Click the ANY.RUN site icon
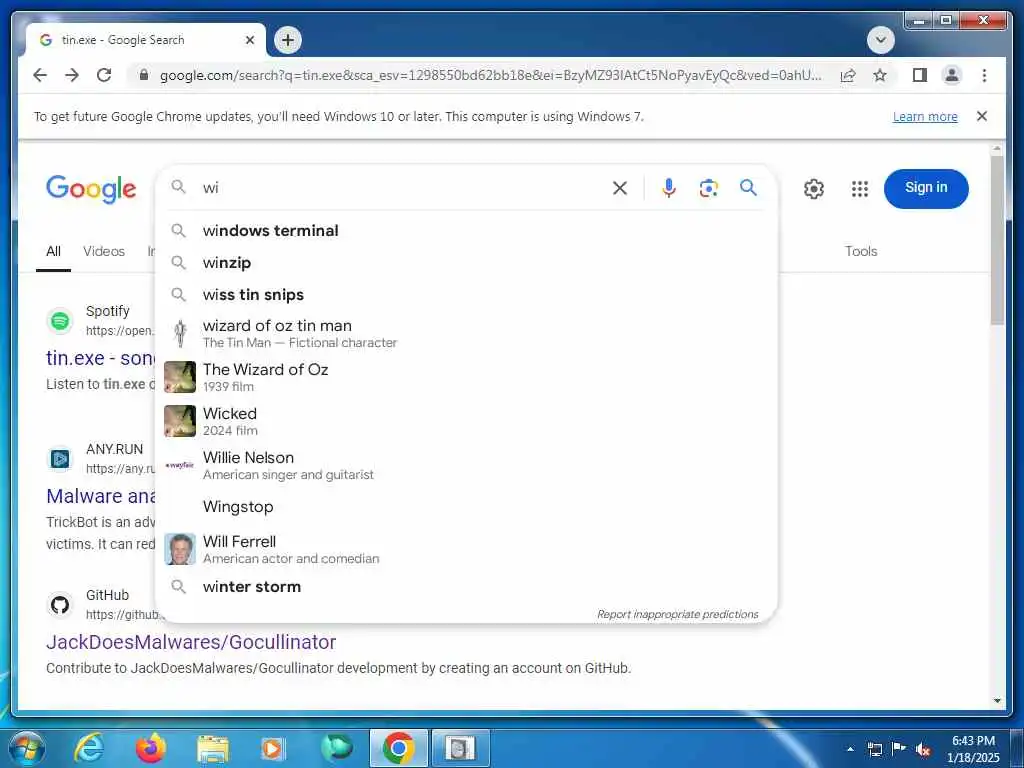The height and width of the screenshot is (768, 1024). pos(60,459)
